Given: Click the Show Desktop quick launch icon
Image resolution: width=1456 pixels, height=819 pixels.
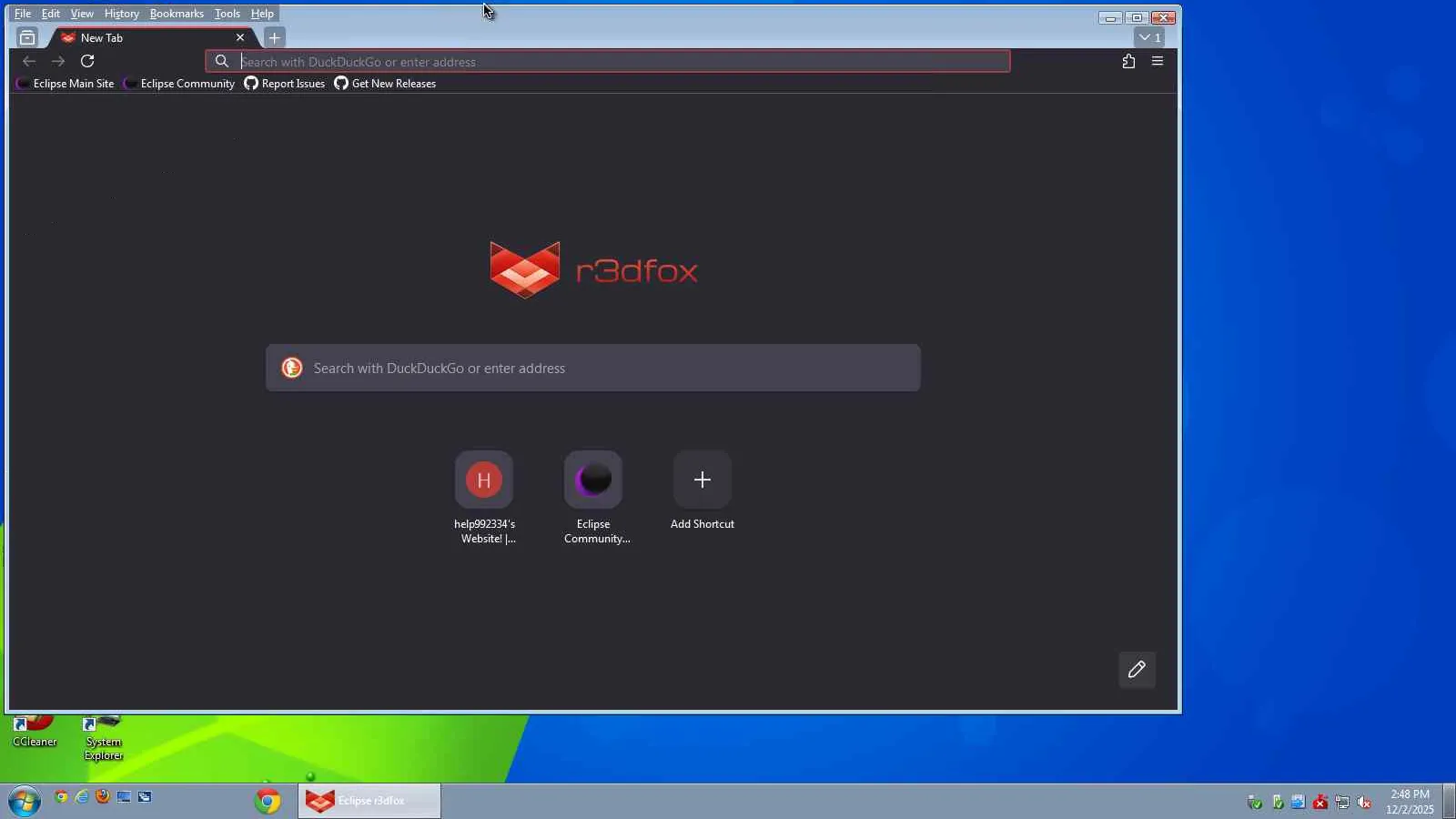Looking at the screenshot, I should point(124,797).
